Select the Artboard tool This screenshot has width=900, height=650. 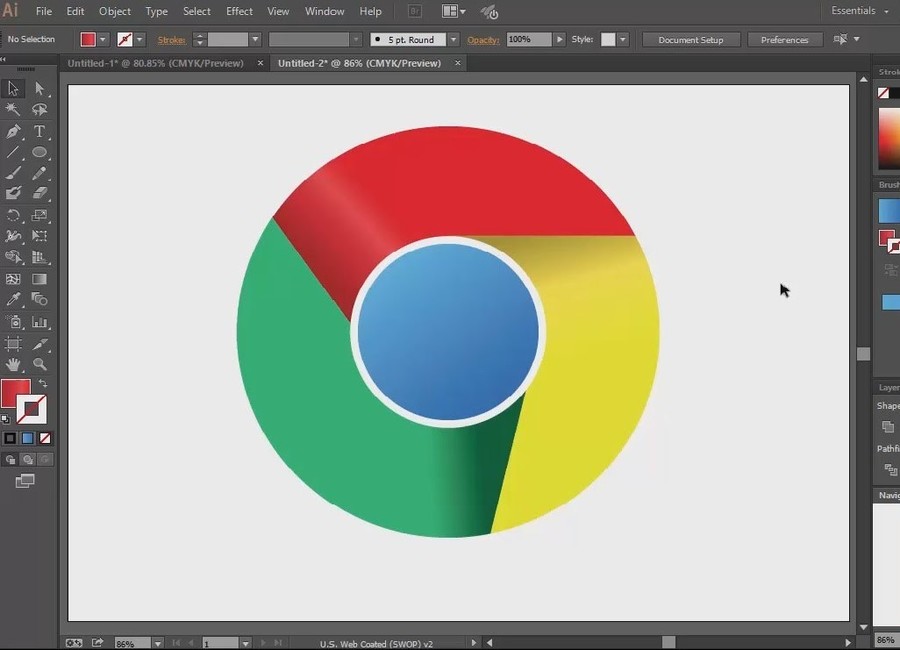pos(13,344)
